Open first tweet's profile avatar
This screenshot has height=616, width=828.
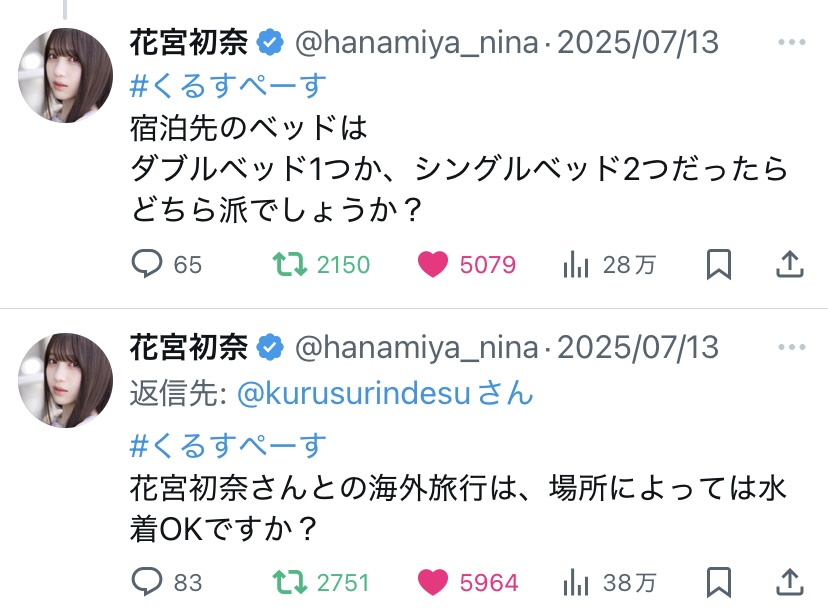[67, 75]
